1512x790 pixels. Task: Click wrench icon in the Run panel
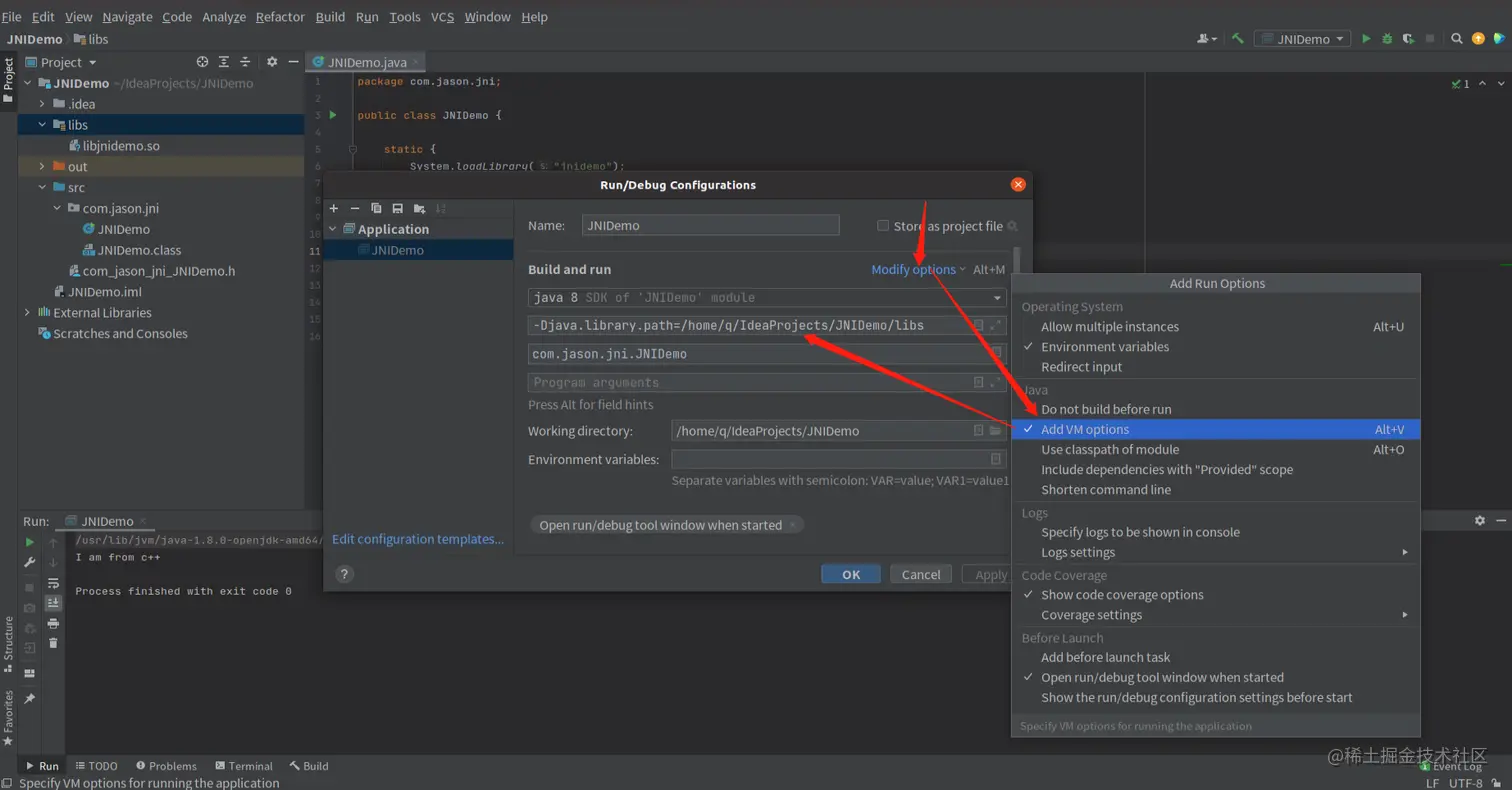point(30,563)
